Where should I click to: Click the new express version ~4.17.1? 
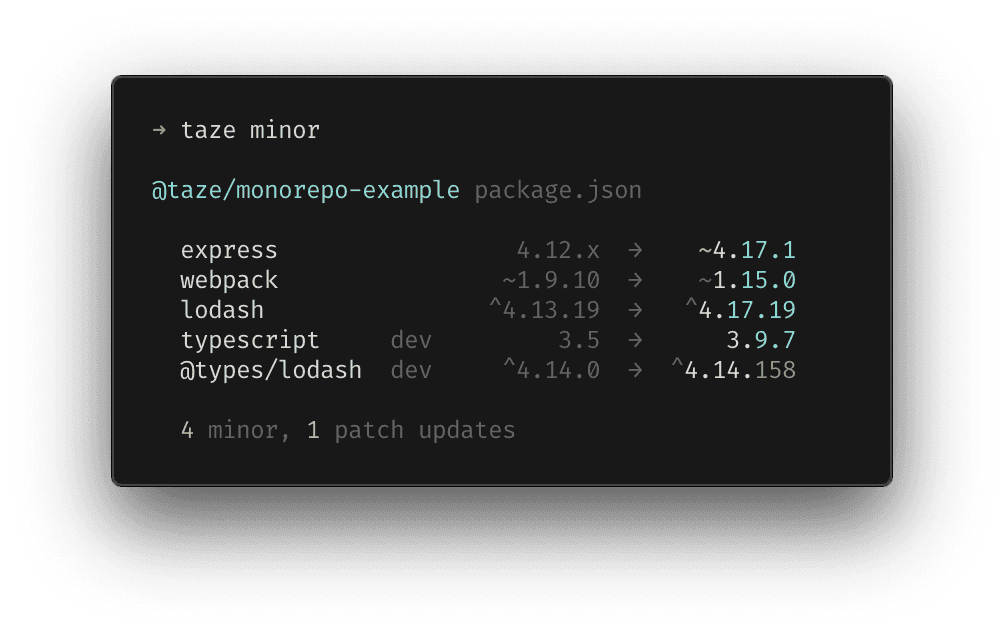[x=747, y=250]
